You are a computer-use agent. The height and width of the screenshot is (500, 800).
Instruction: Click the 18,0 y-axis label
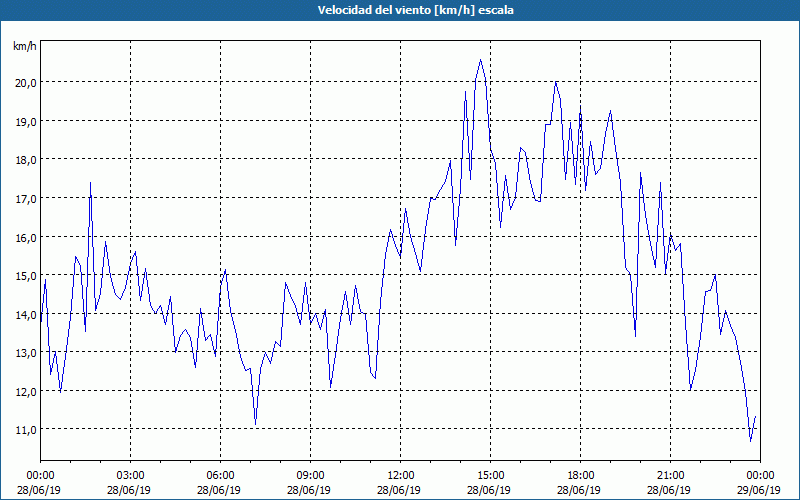(x=25, y=160)
